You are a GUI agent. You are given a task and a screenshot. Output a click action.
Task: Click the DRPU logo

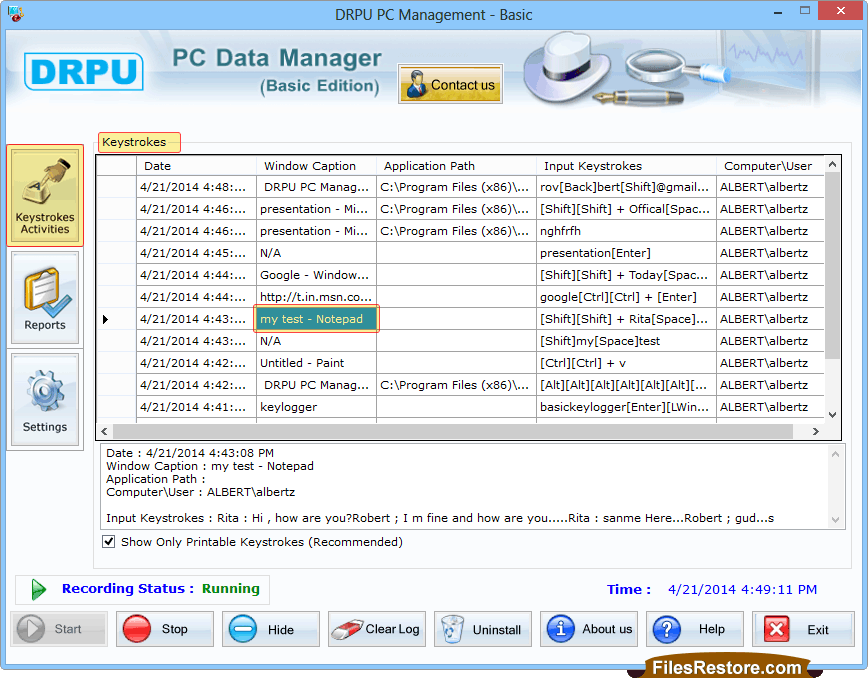pos(84,71)
